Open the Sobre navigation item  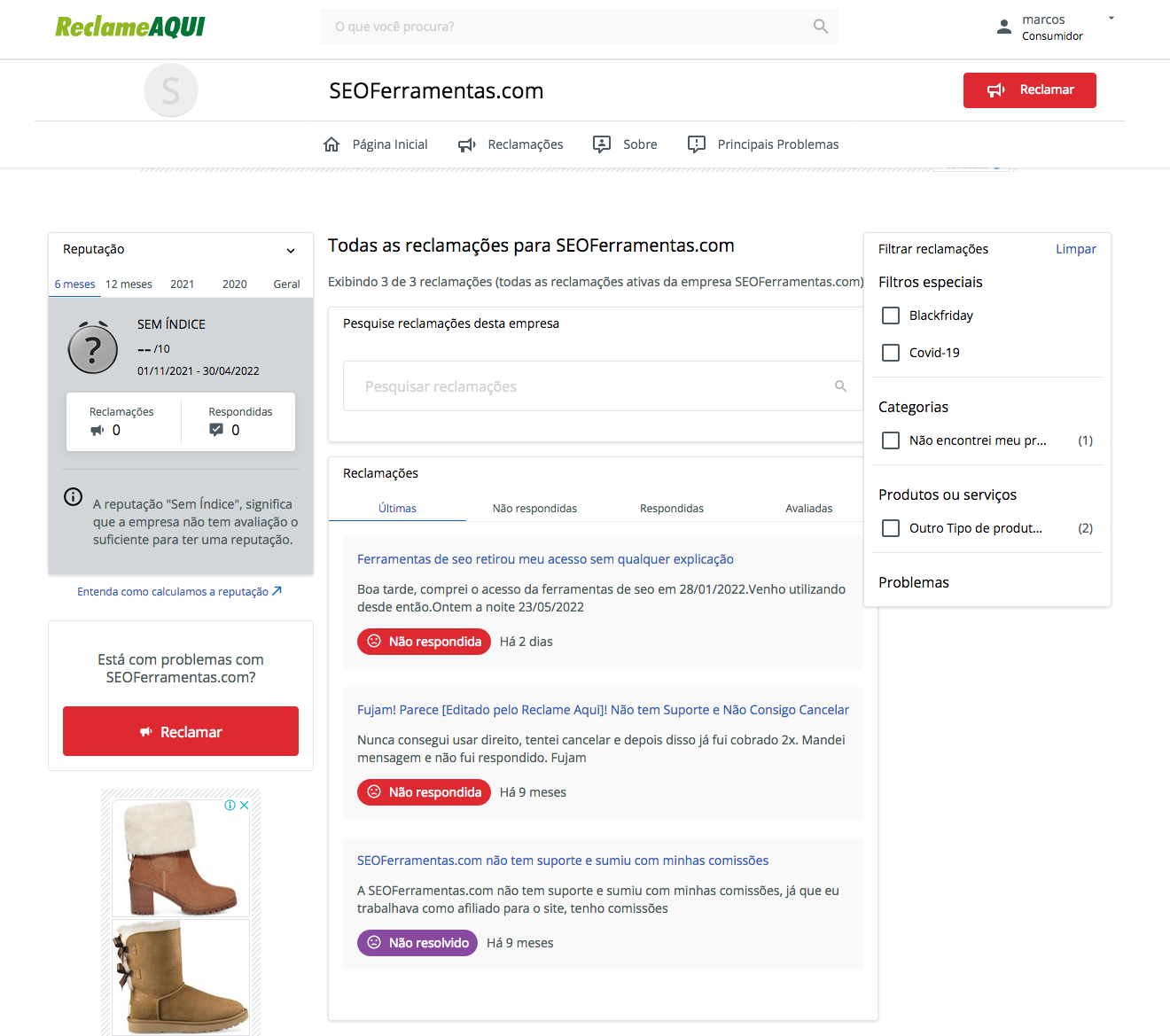point(625,144)
